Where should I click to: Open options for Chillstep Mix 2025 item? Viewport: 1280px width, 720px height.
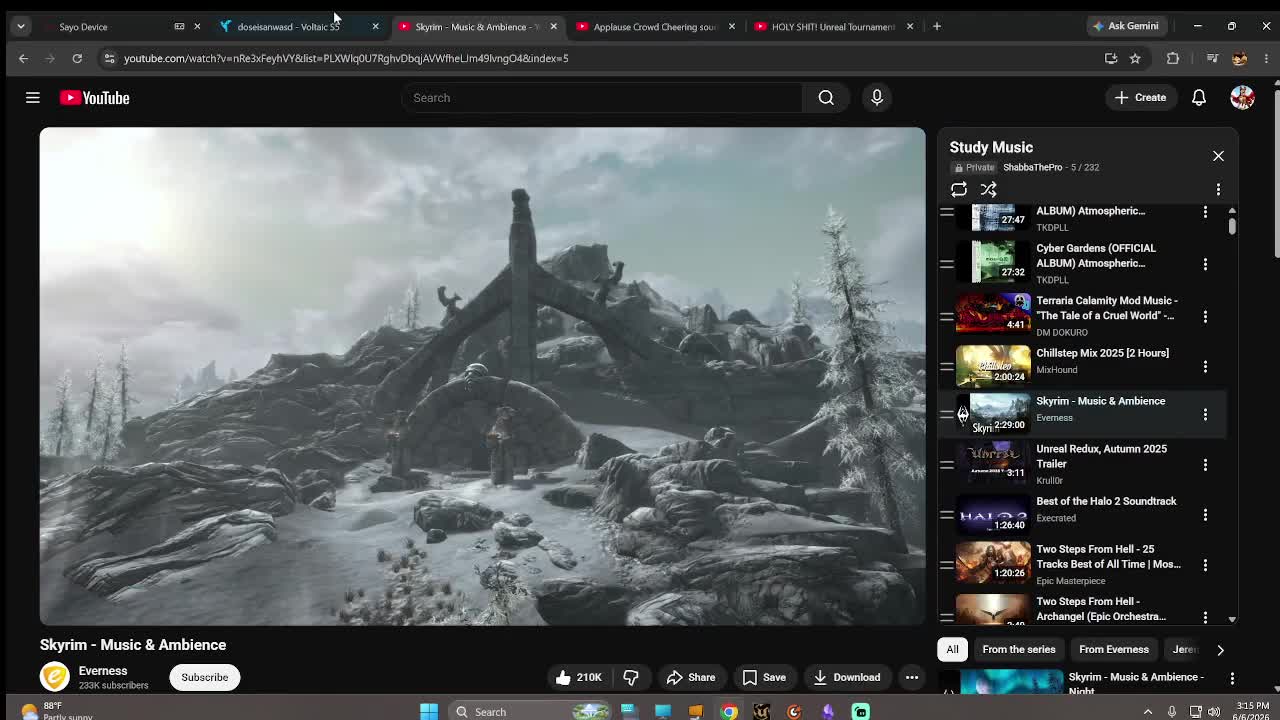[x=1205, y=366]
